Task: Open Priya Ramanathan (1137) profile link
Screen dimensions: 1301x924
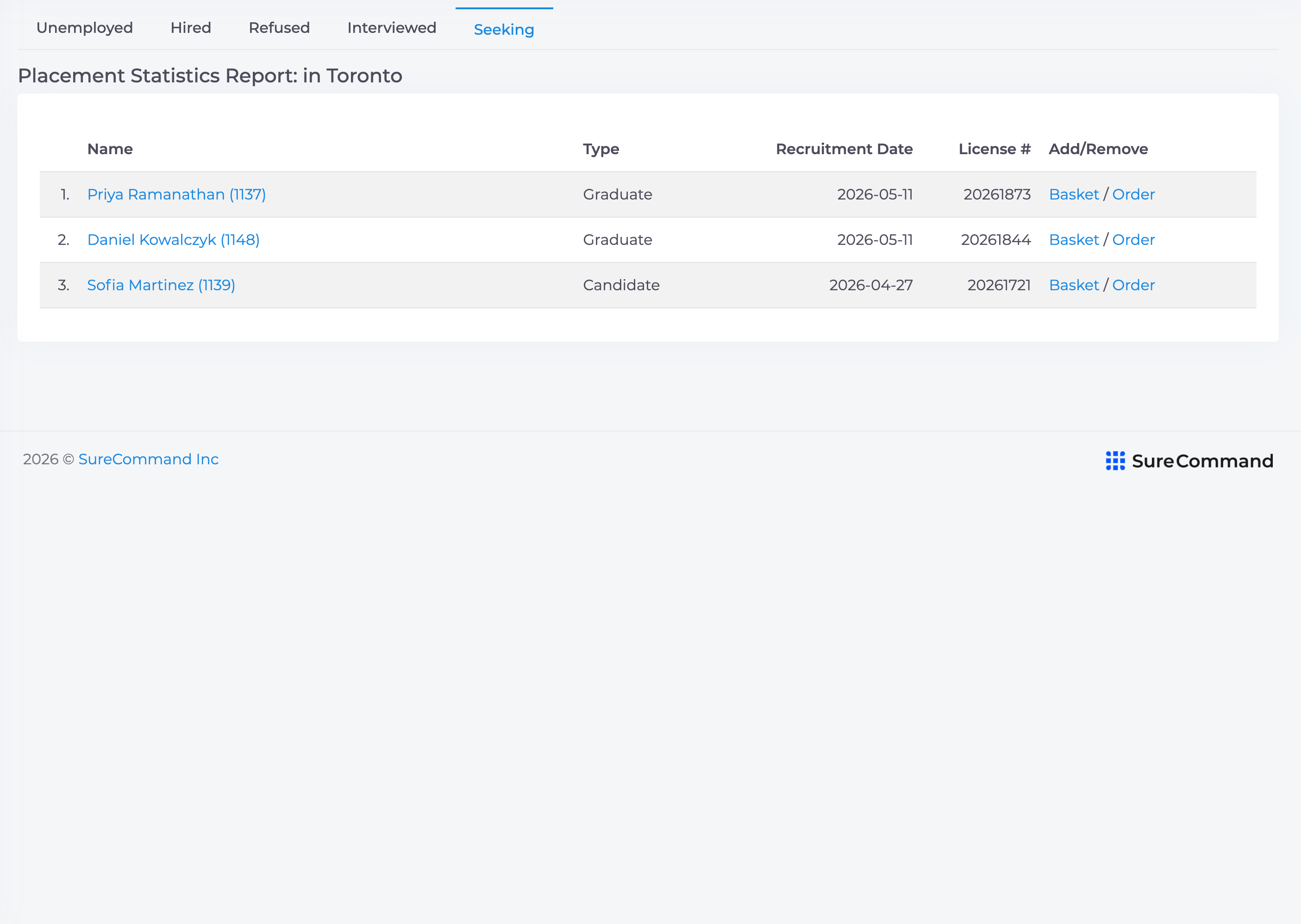Action: click(176, 194)
